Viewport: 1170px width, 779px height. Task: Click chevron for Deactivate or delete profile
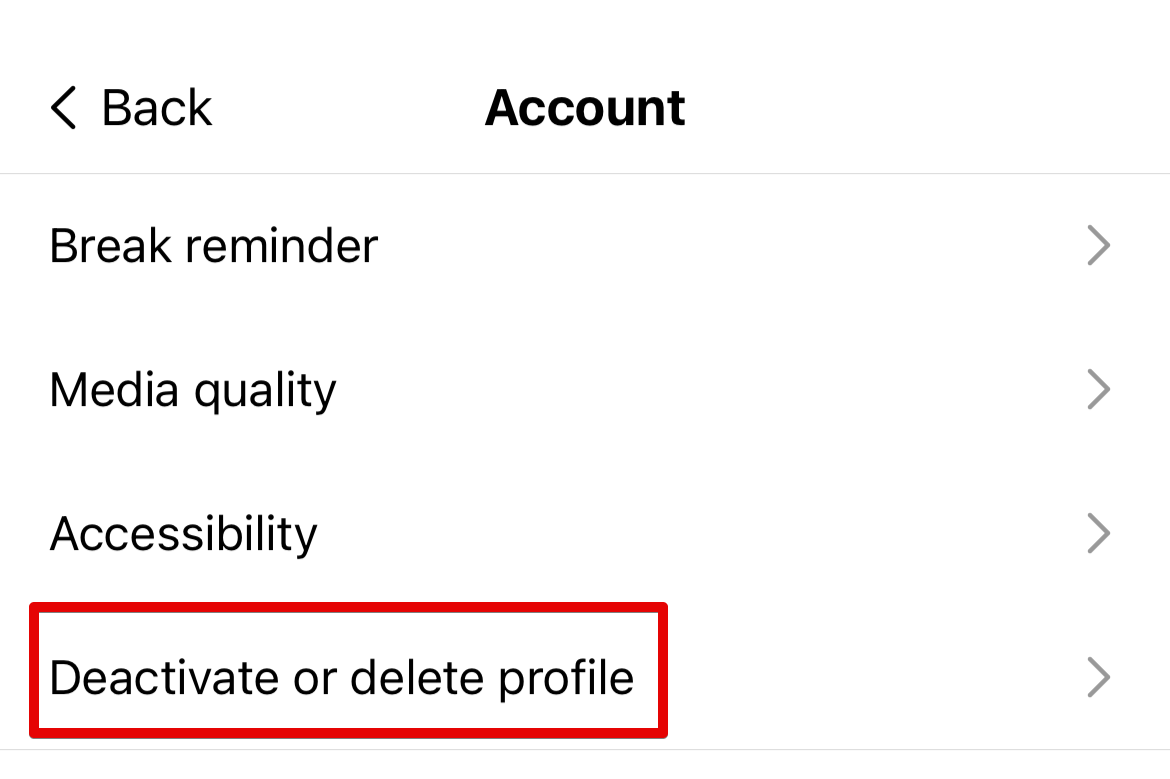click(1098, 678)
